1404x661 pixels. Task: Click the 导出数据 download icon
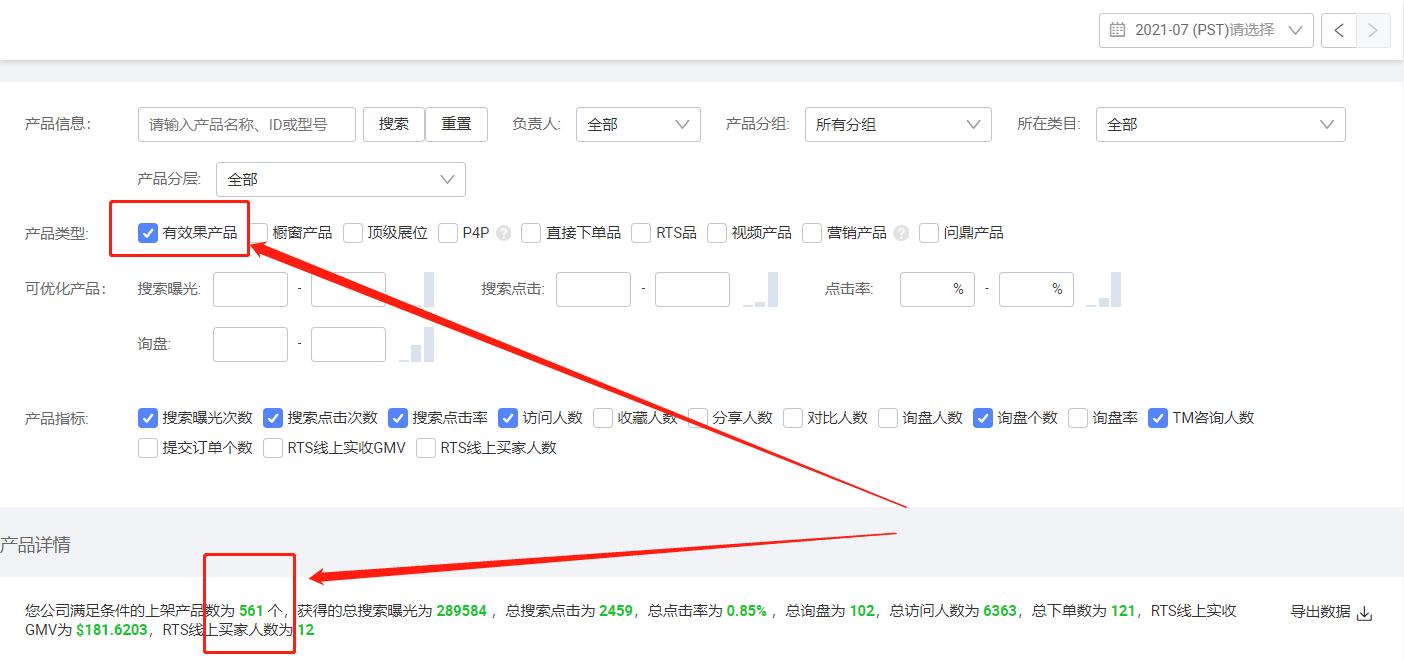coord(1365,613)
